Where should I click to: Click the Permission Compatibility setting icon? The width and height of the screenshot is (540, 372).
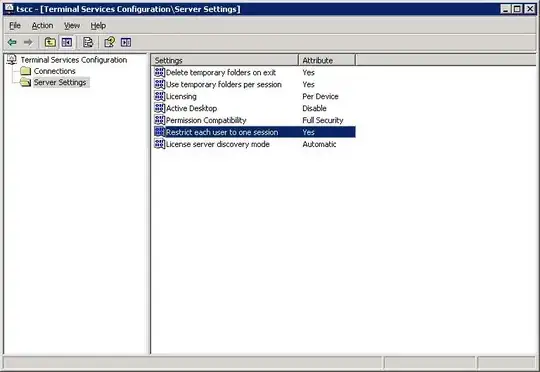click(159, 120)
